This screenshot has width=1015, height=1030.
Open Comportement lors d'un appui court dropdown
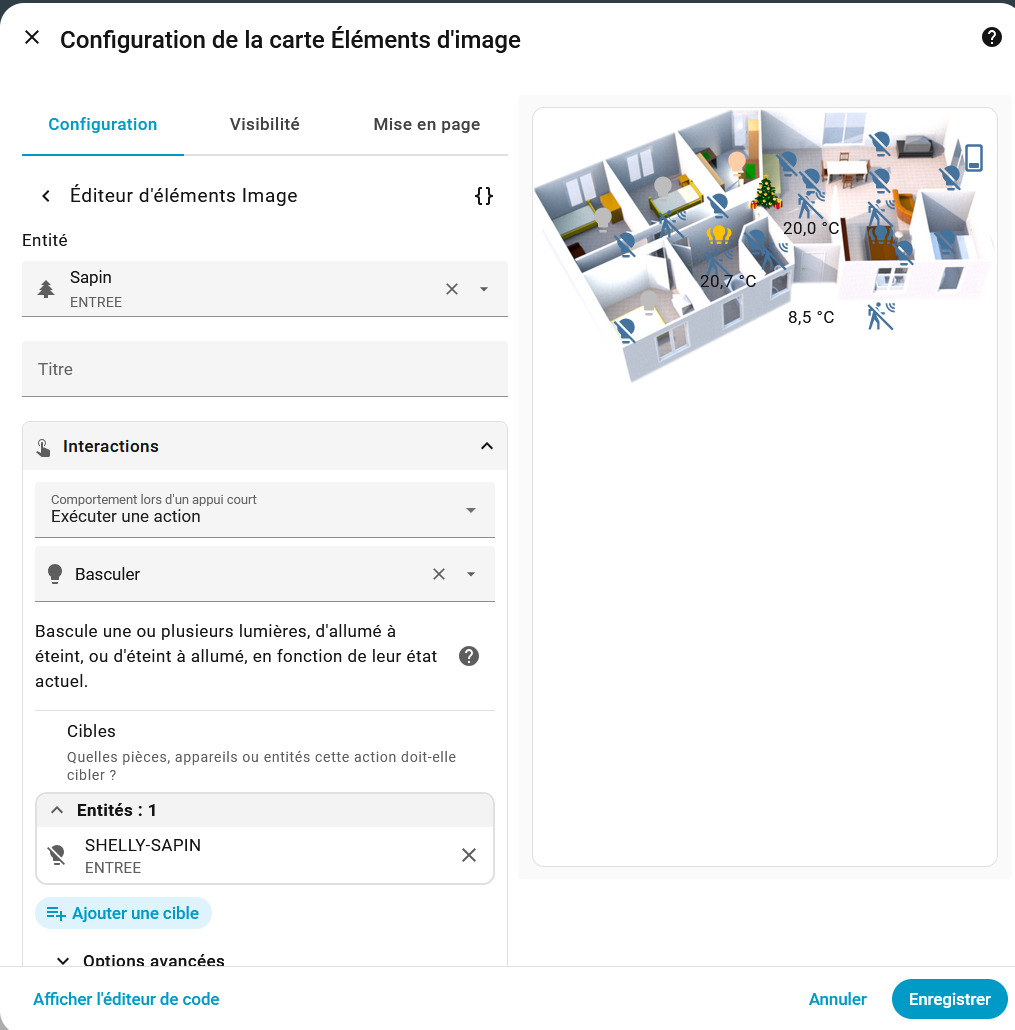pos(265,510)
